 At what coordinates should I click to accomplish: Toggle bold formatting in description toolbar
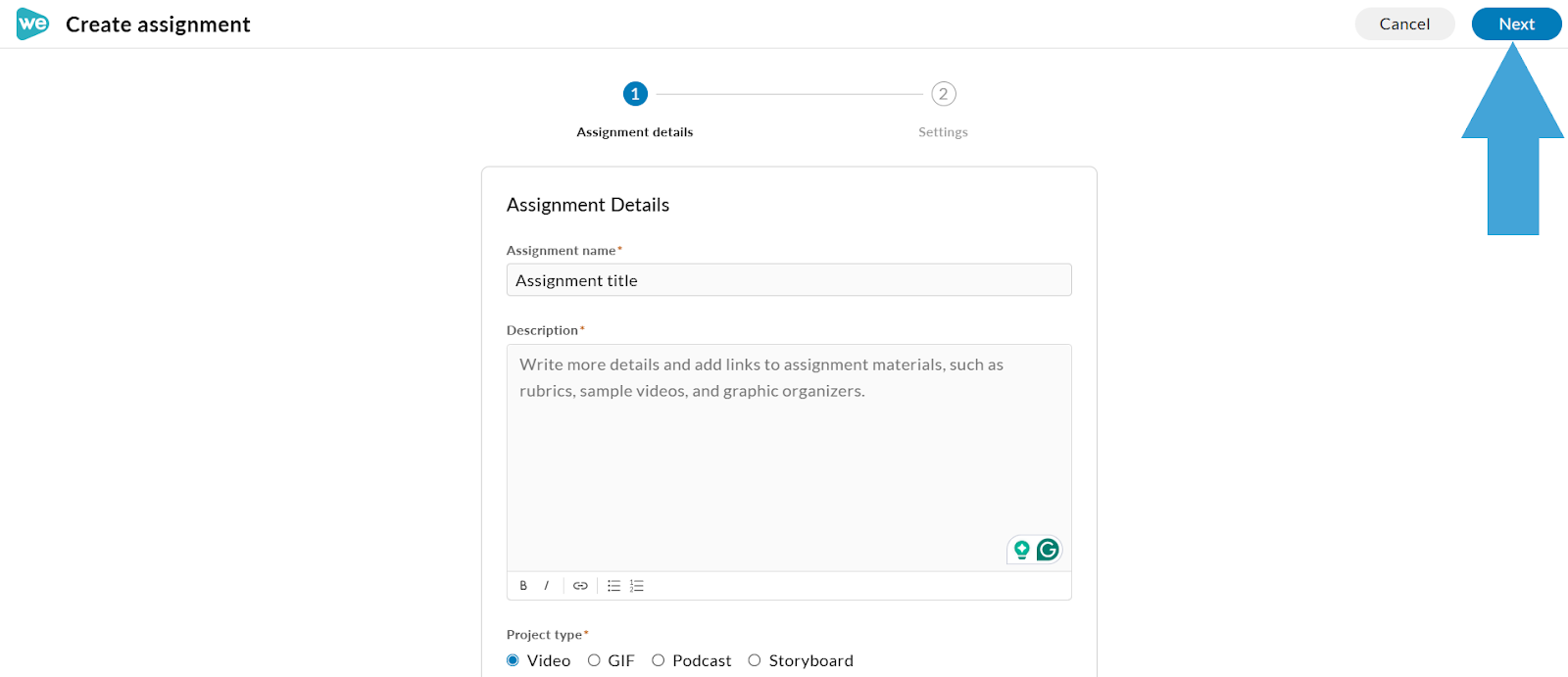tap(523, 586)
